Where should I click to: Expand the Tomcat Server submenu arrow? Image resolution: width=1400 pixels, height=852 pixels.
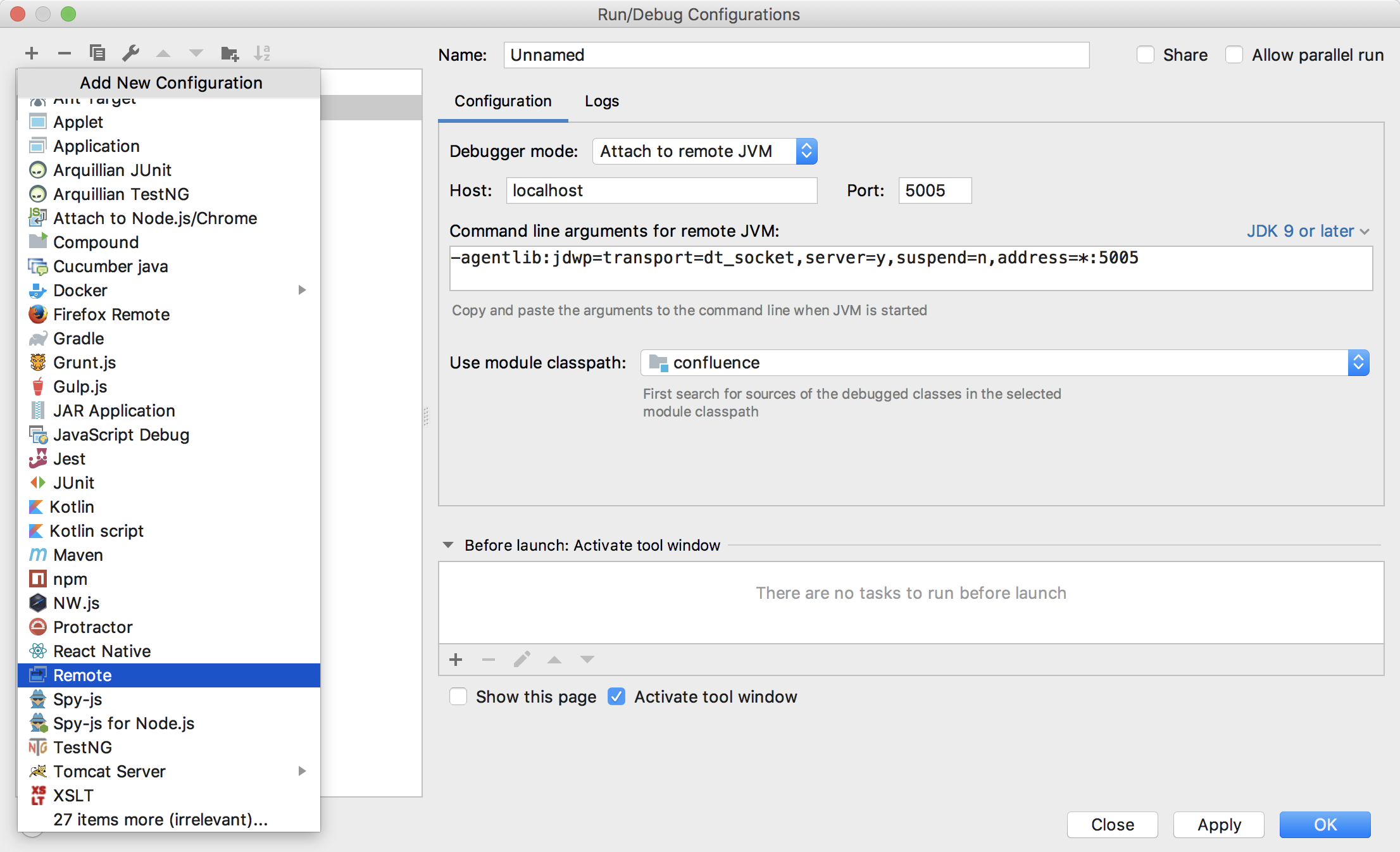pyautogui.click(x=302, y=771)
